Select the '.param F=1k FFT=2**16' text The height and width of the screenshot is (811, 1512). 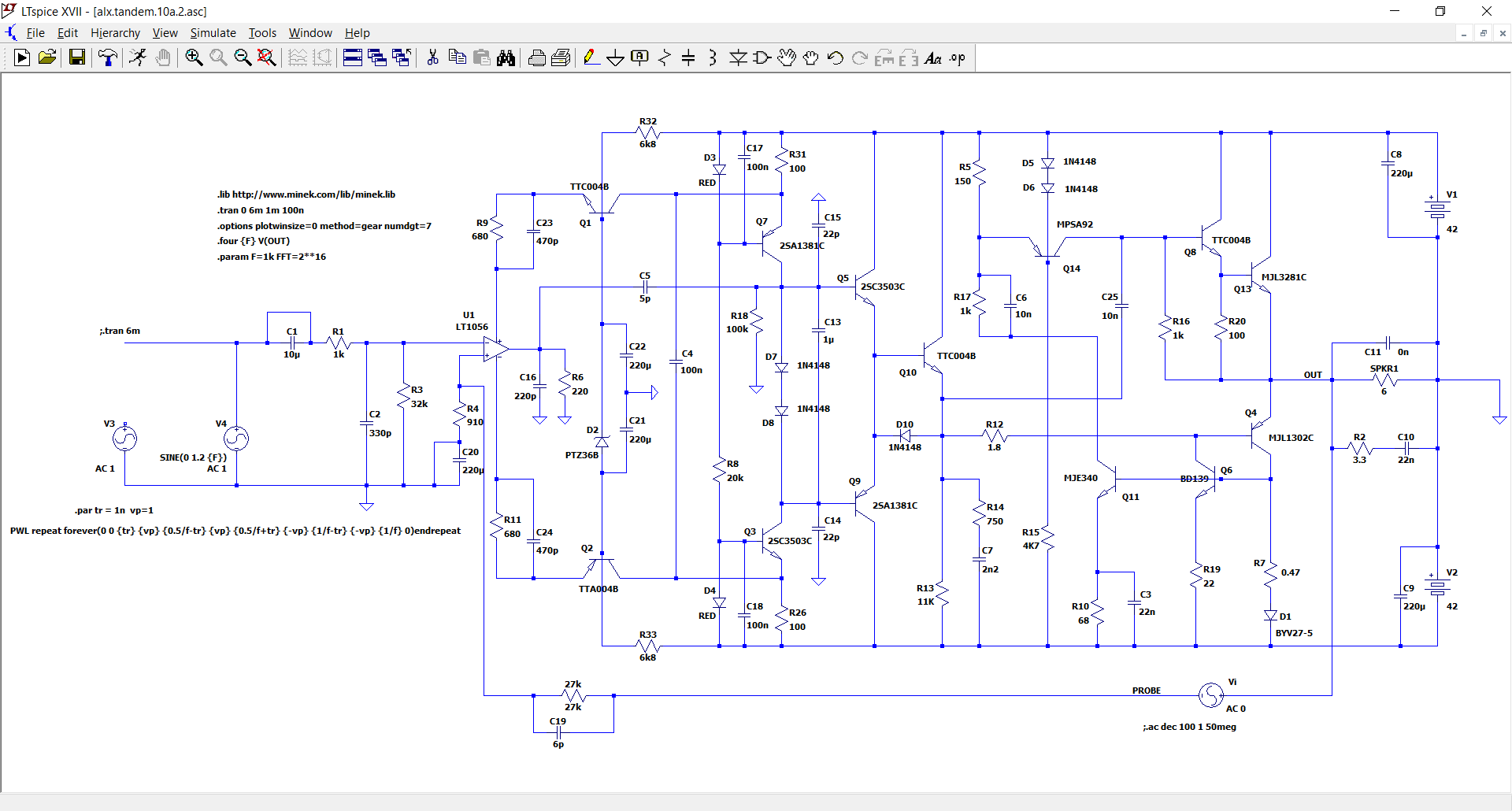(272, 257)
